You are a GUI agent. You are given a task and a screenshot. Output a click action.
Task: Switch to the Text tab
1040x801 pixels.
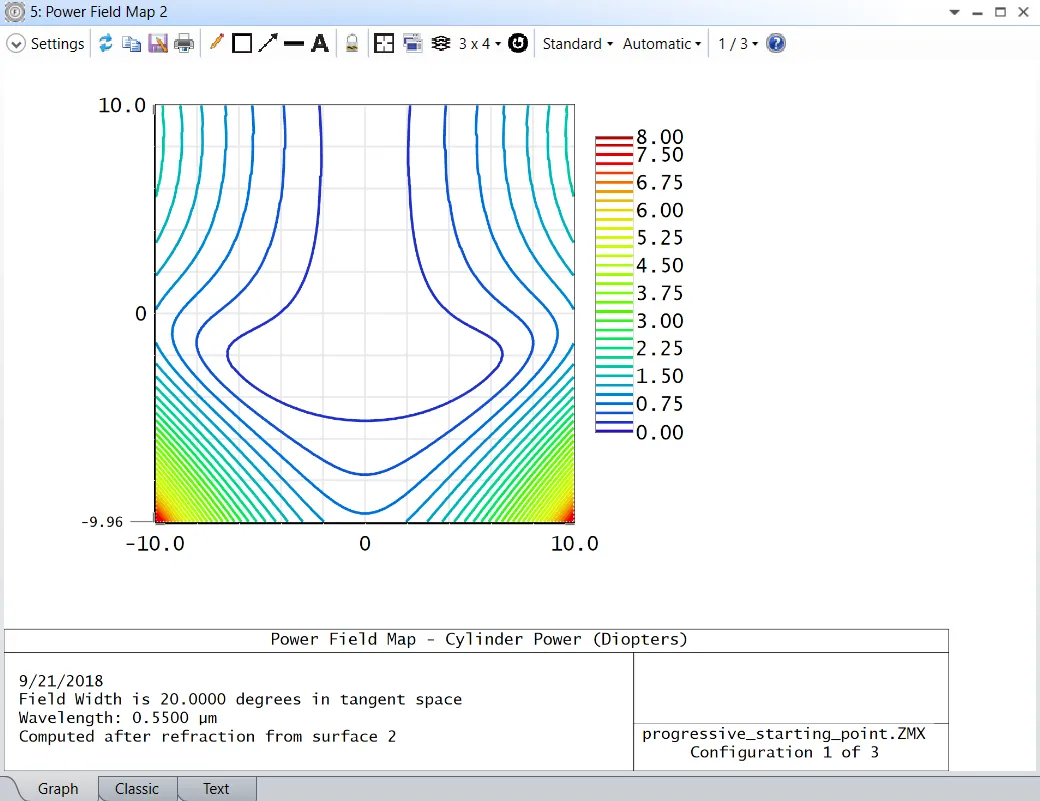[x=216, y=789]
